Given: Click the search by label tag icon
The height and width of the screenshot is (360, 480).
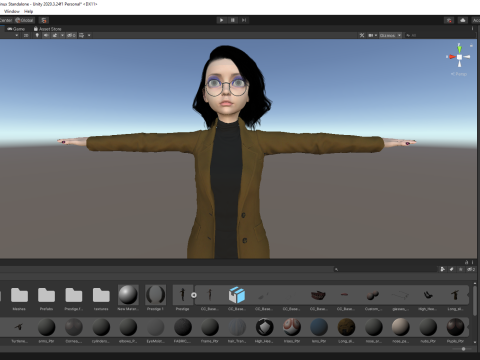Looking at the screenshot, I should coord(452,269).
